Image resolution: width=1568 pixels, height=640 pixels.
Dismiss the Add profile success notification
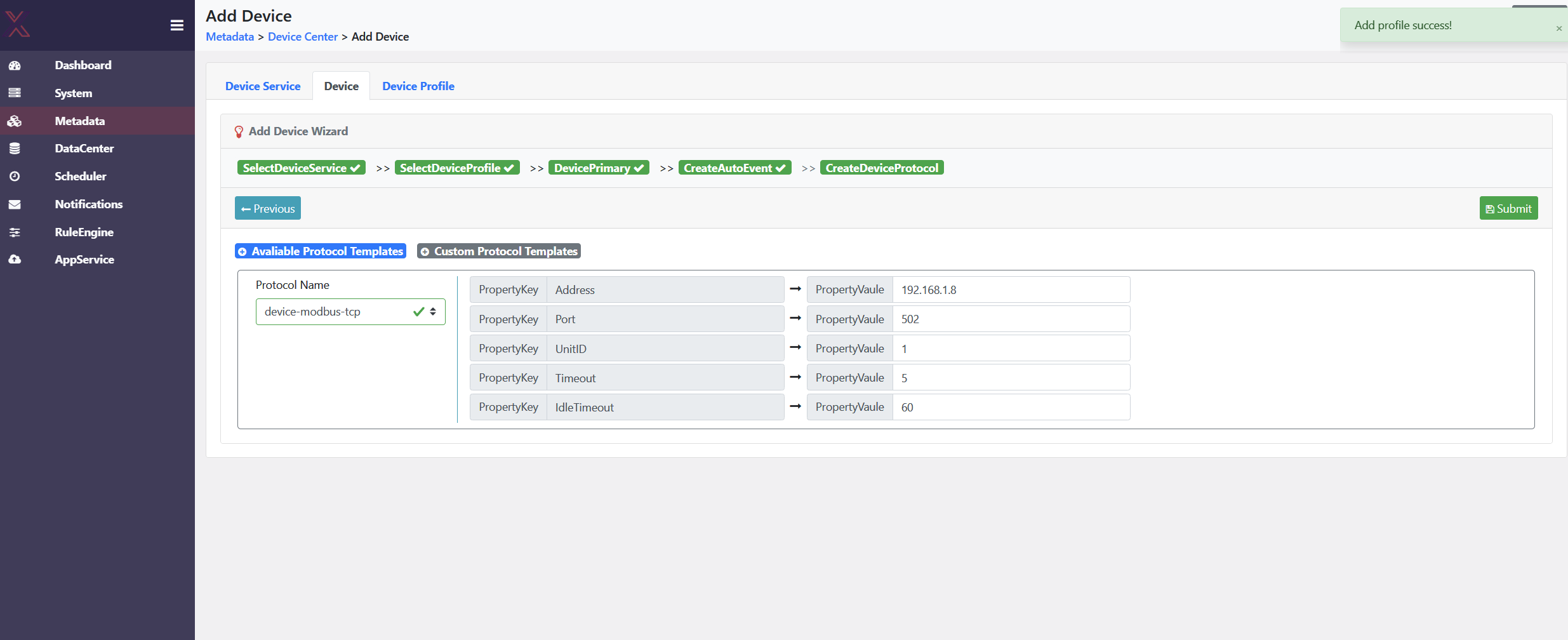tap(1558, 29)
